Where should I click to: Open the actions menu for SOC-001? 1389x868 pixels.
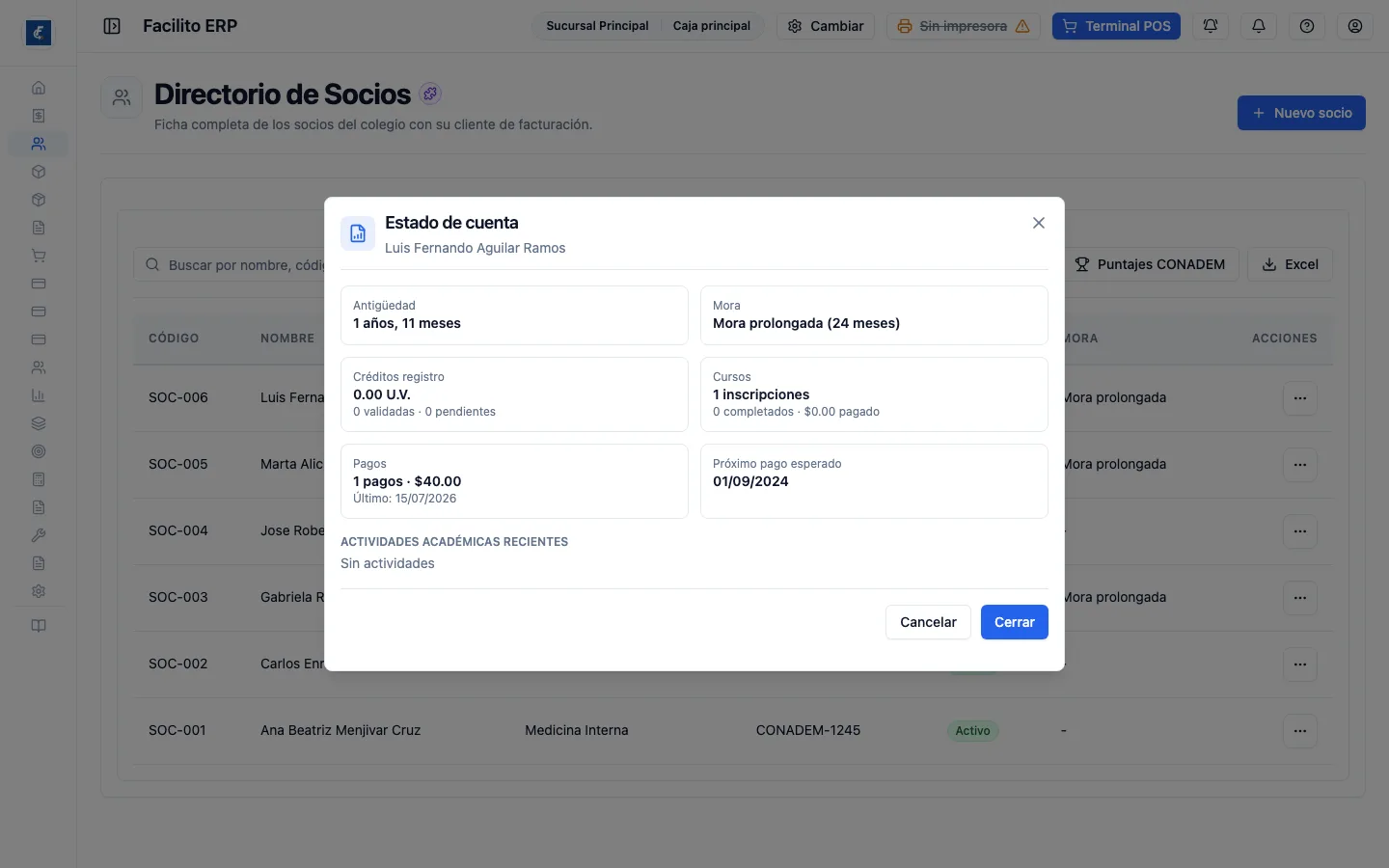point(1300,731)
